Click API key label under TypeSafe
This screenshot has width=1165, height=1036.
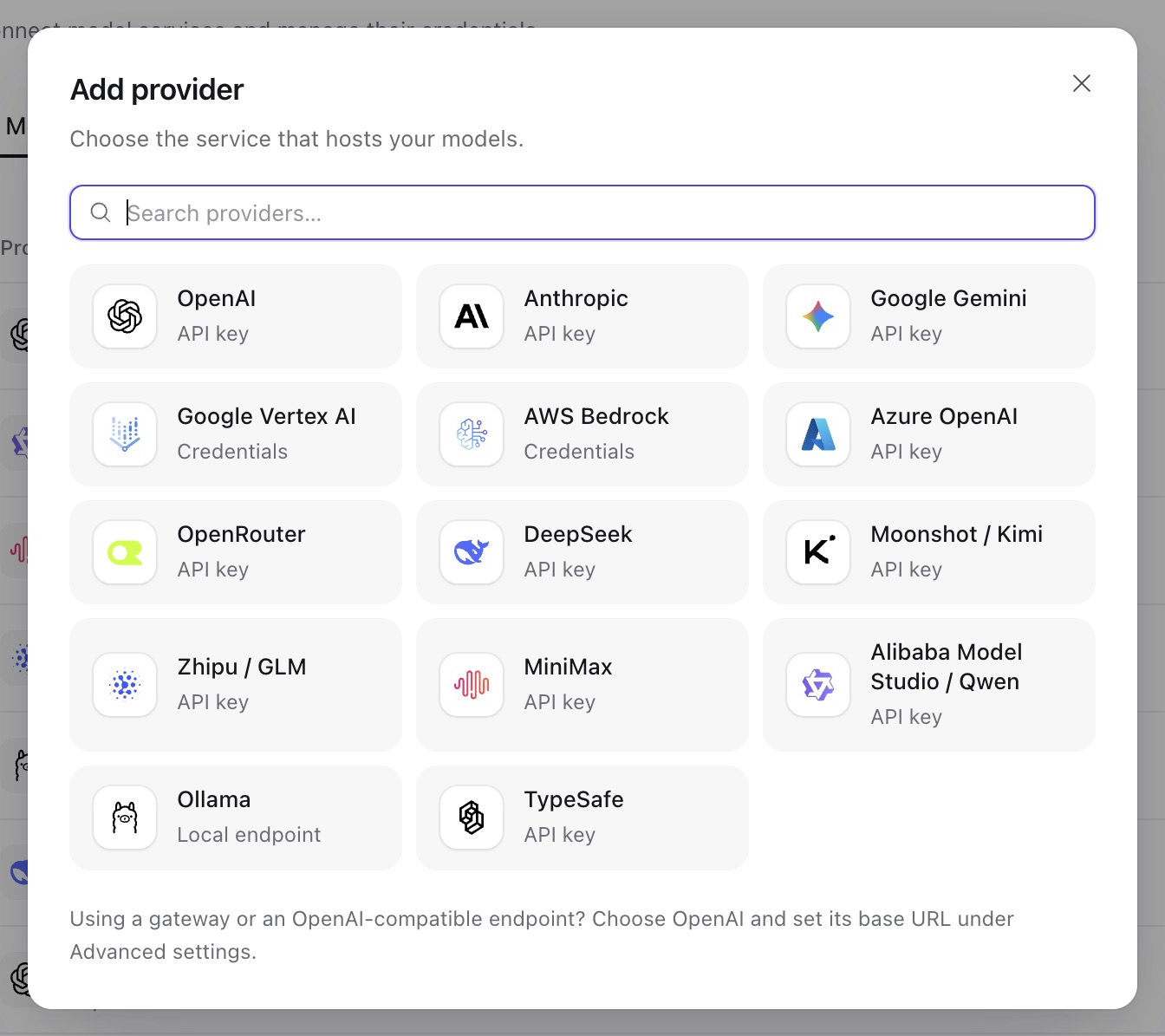point(560,835)
